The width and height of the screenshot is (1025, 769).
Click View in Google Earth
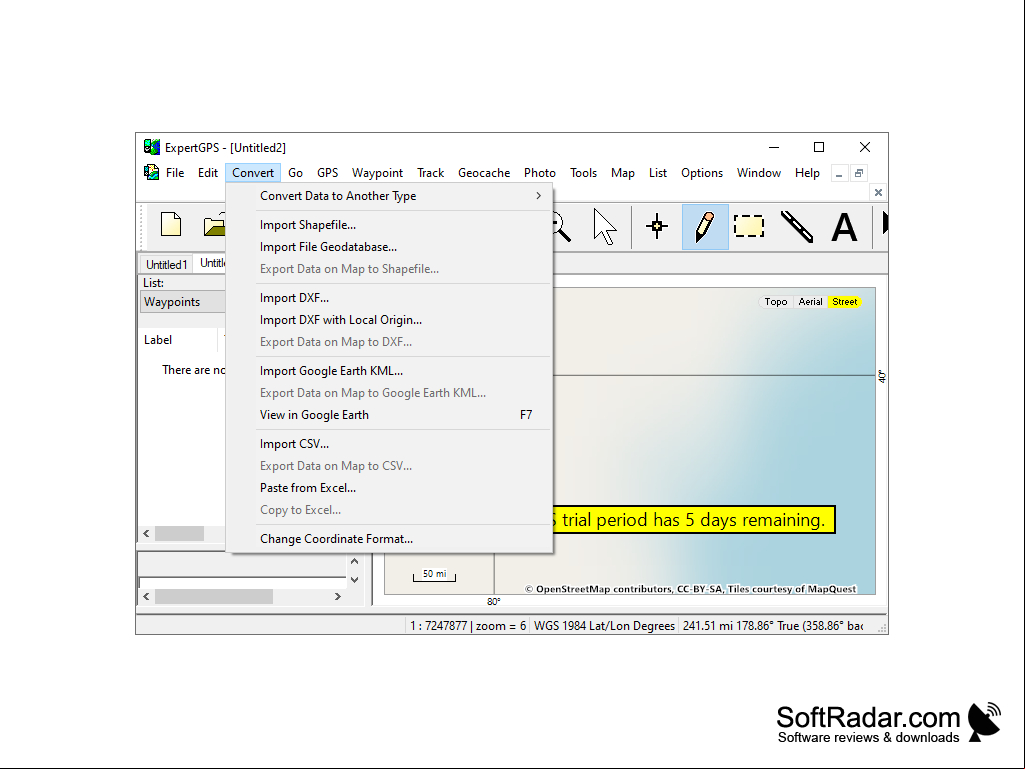[x=390, y=415]
